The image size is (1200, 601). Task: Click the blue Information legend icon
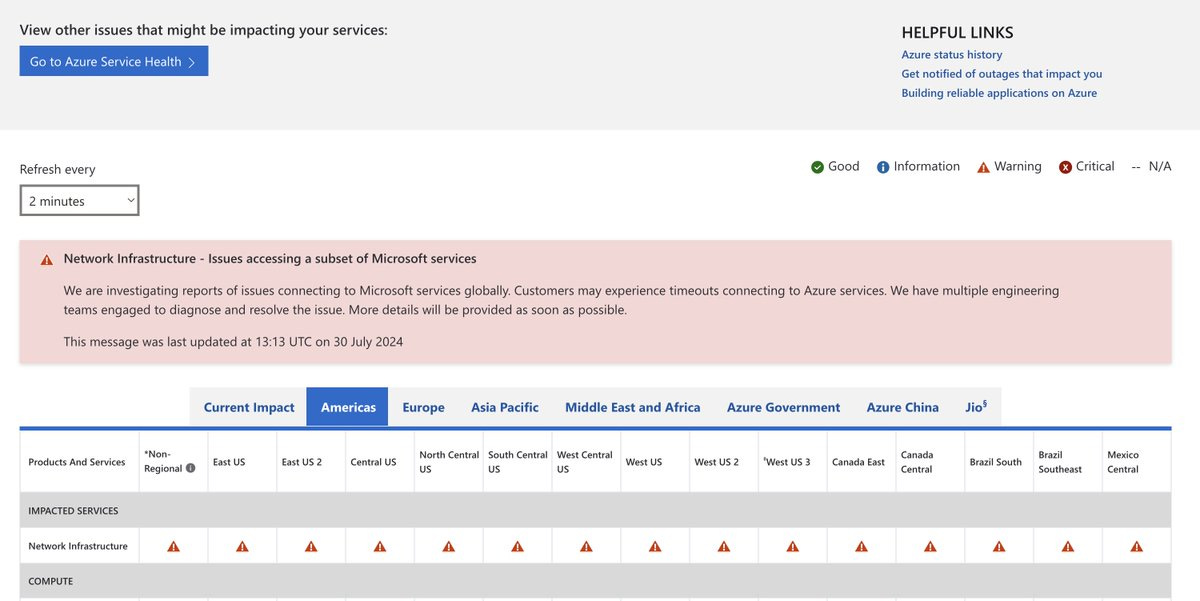click(883, 167)
